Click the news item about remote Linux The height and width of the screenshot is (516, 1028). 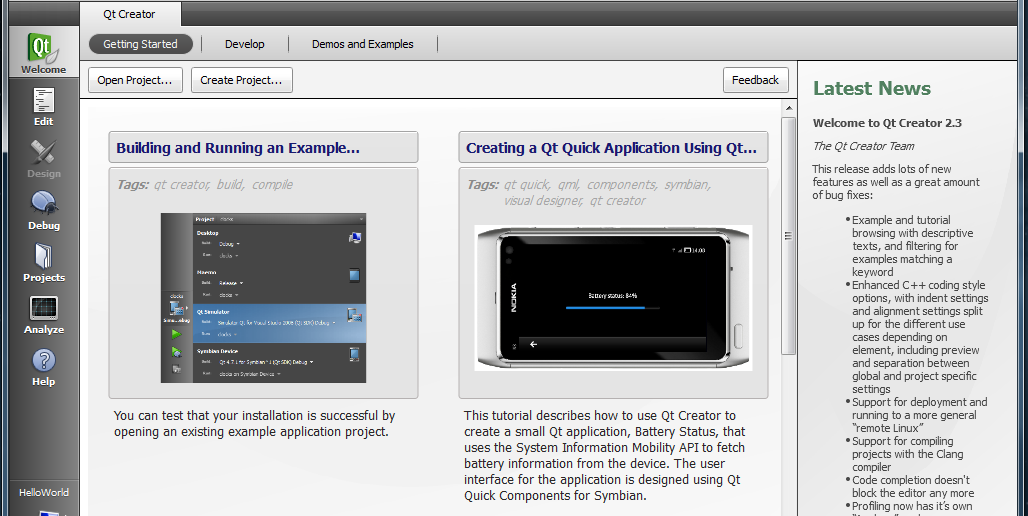tap(919, 415)
